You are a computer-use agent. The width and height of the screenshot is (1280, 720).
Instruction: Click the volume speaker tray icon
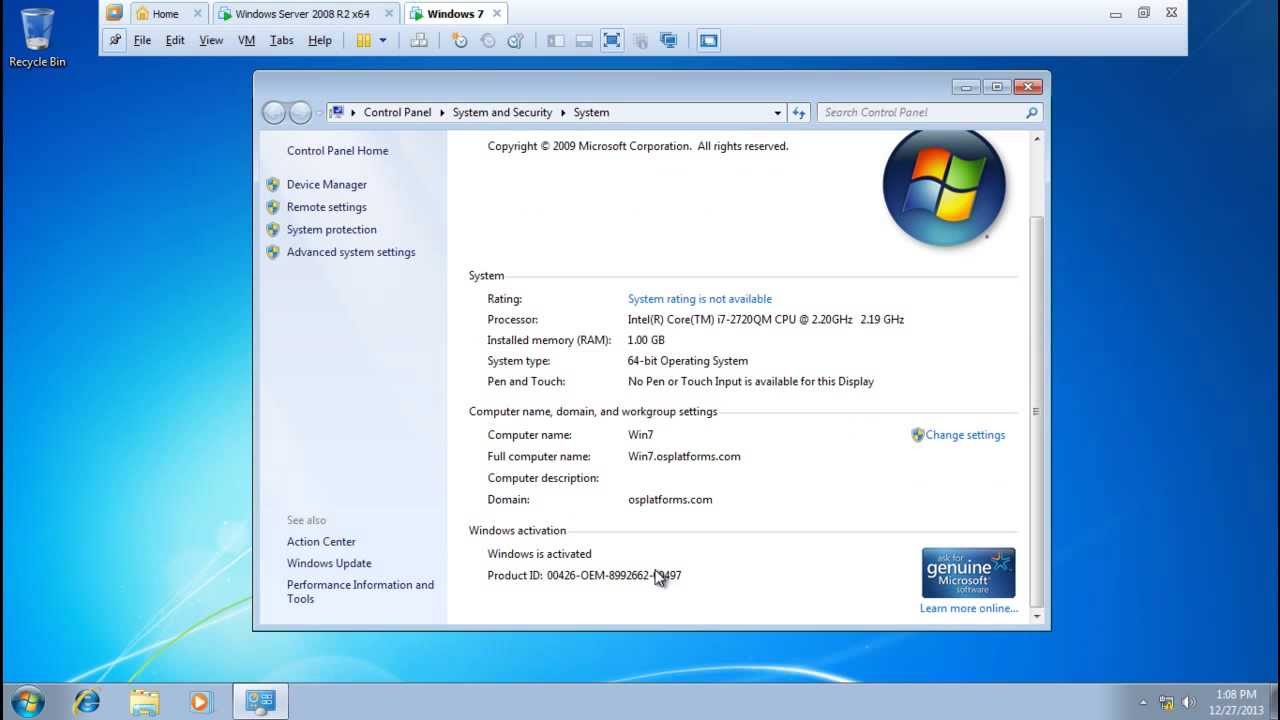pos(1189,702)
